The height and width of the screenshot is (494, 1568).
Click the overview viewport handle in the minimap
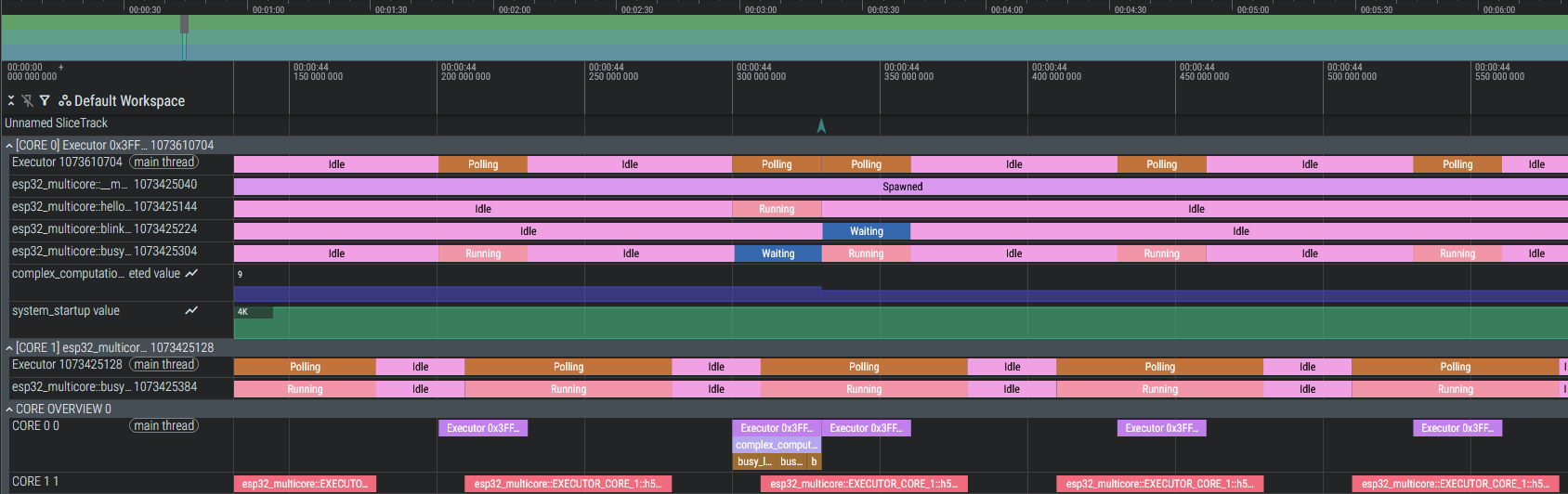click(184, 24)
